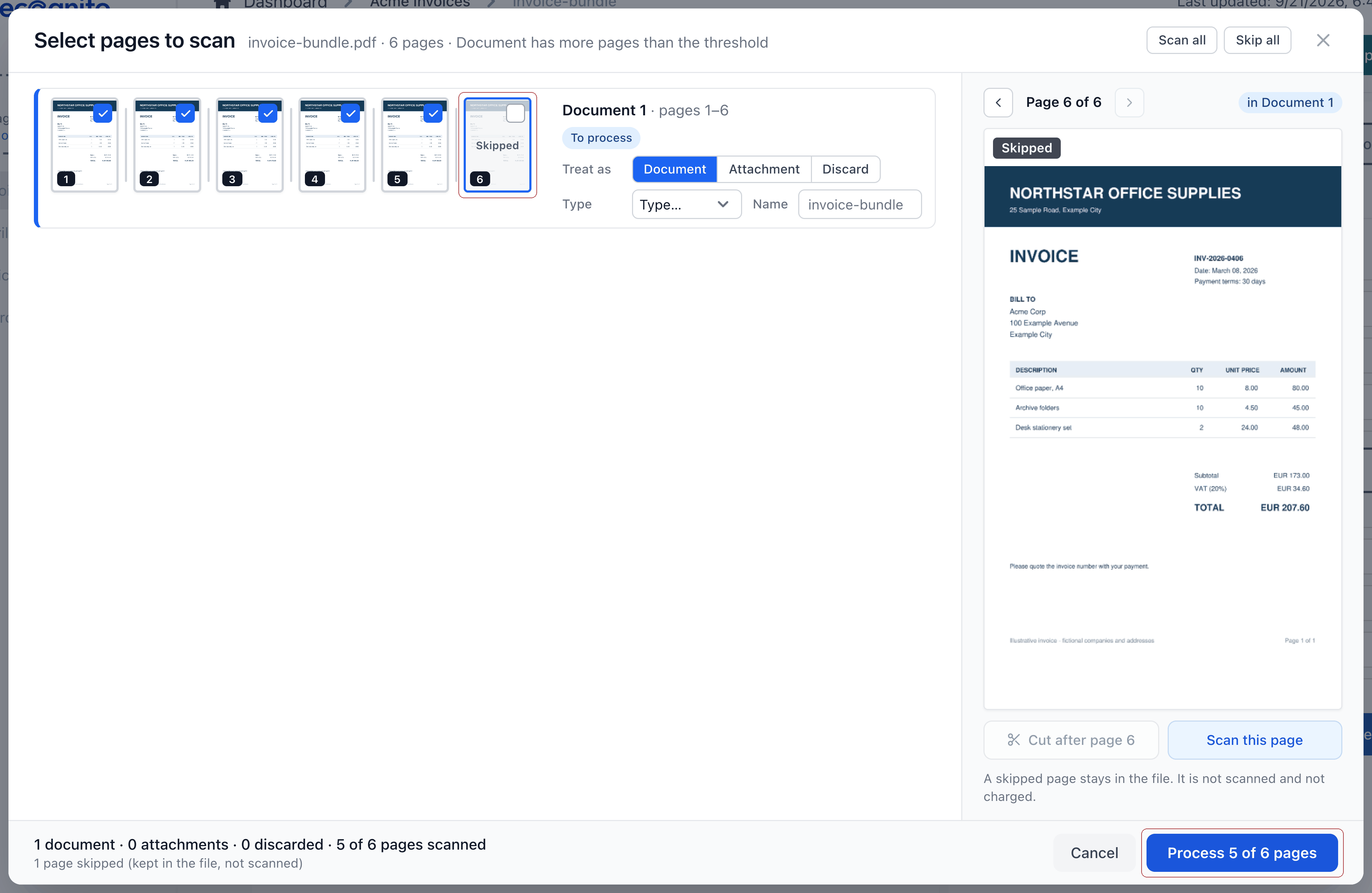
Task: Click Process 5 of 6 pages
Action: coord(1242,853)
